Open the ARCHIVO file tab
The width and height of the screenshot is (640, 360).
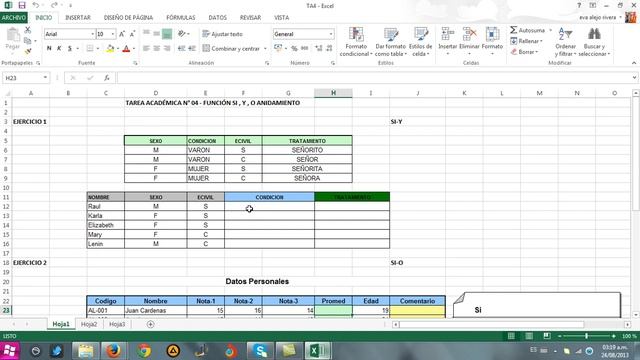click(14, 18)
